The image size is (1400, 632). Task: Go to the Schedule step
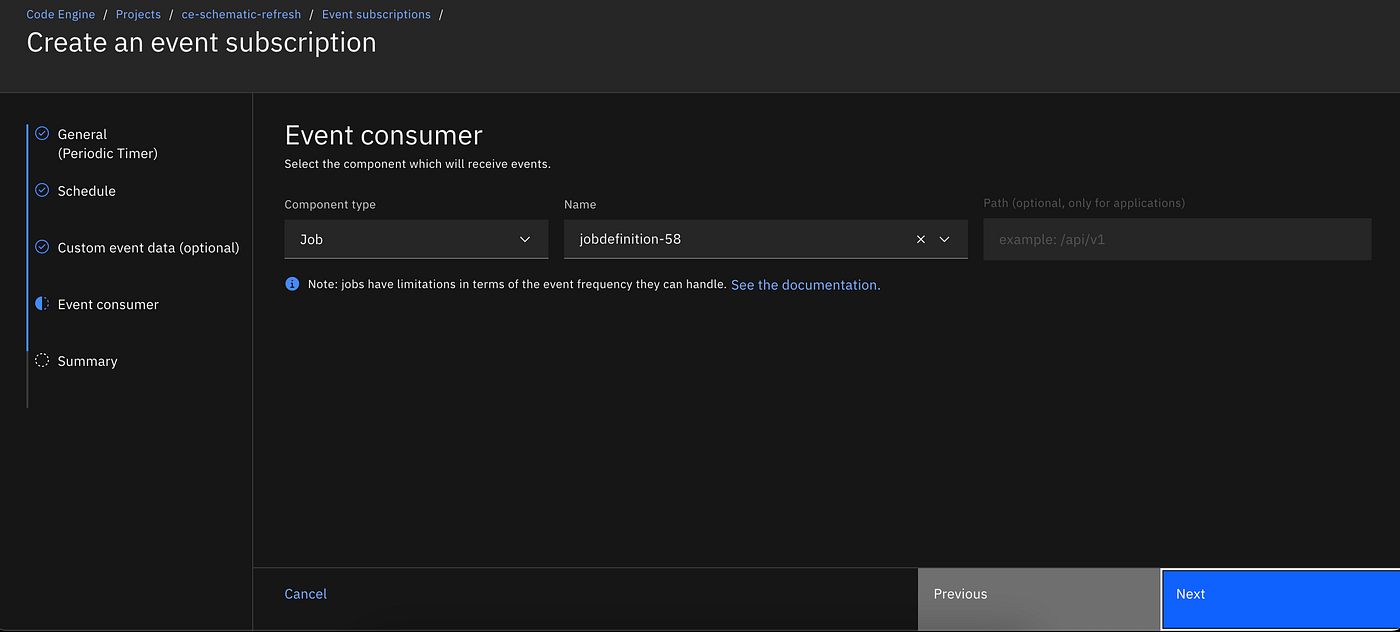(87, 191)
